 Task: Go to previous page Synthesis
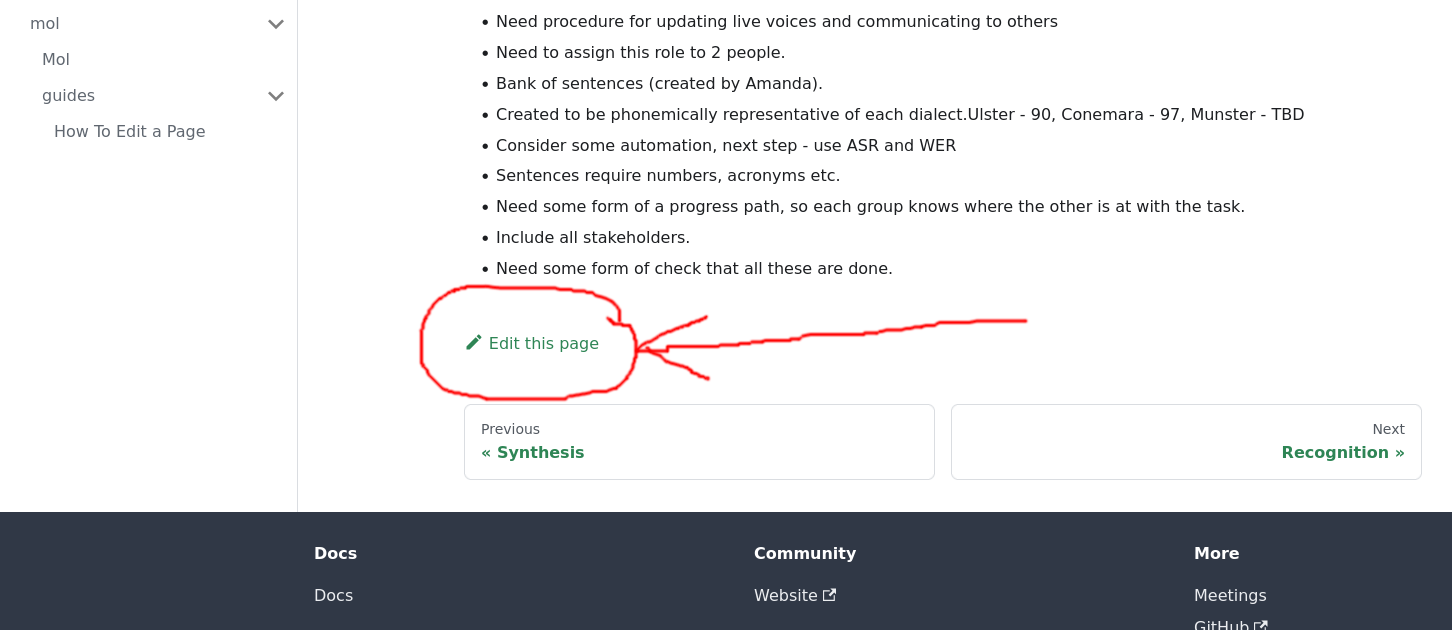(x=699, y=442)
